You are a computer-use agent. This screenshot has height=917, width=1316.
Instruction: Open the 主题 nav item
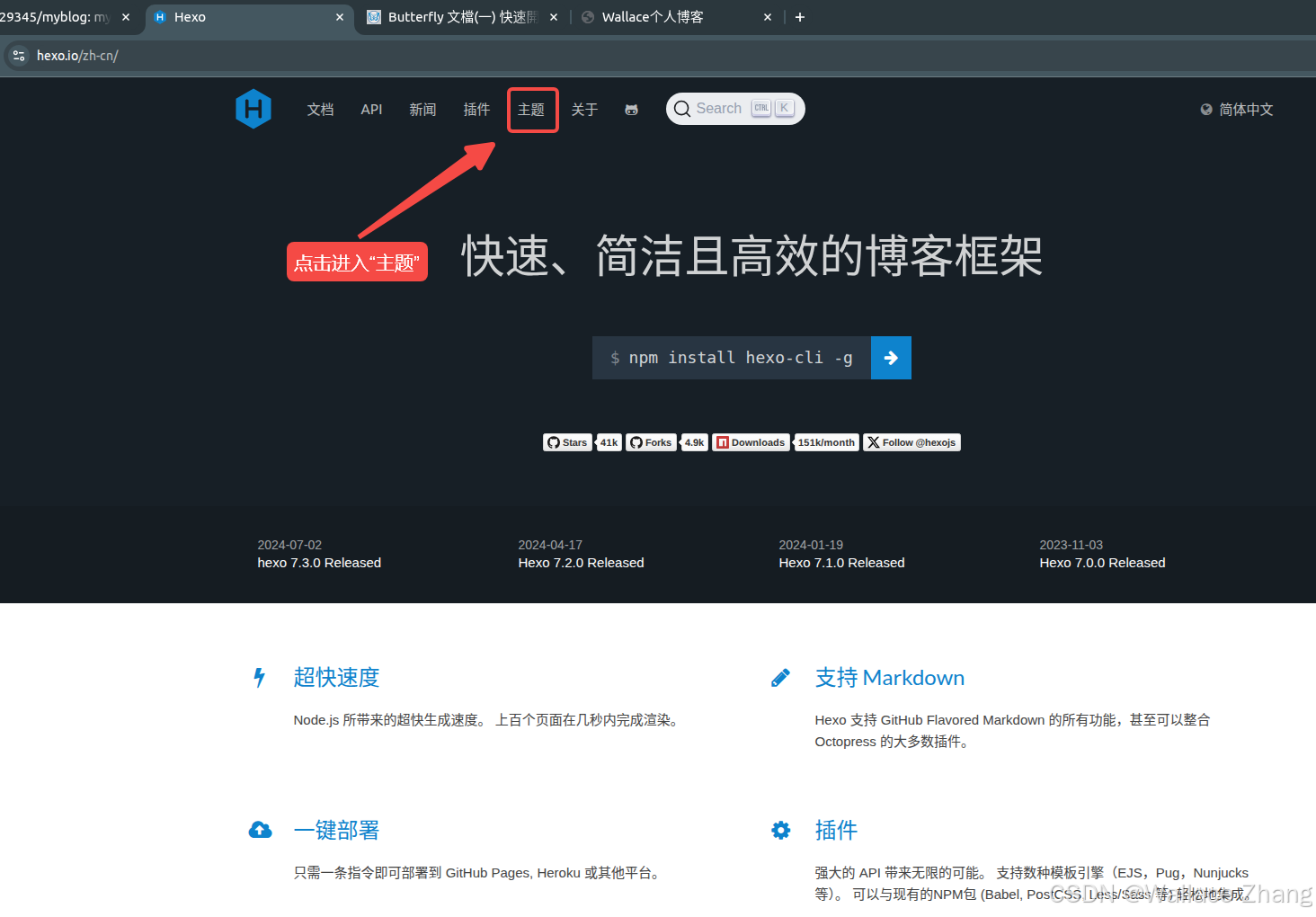point(531,110)
